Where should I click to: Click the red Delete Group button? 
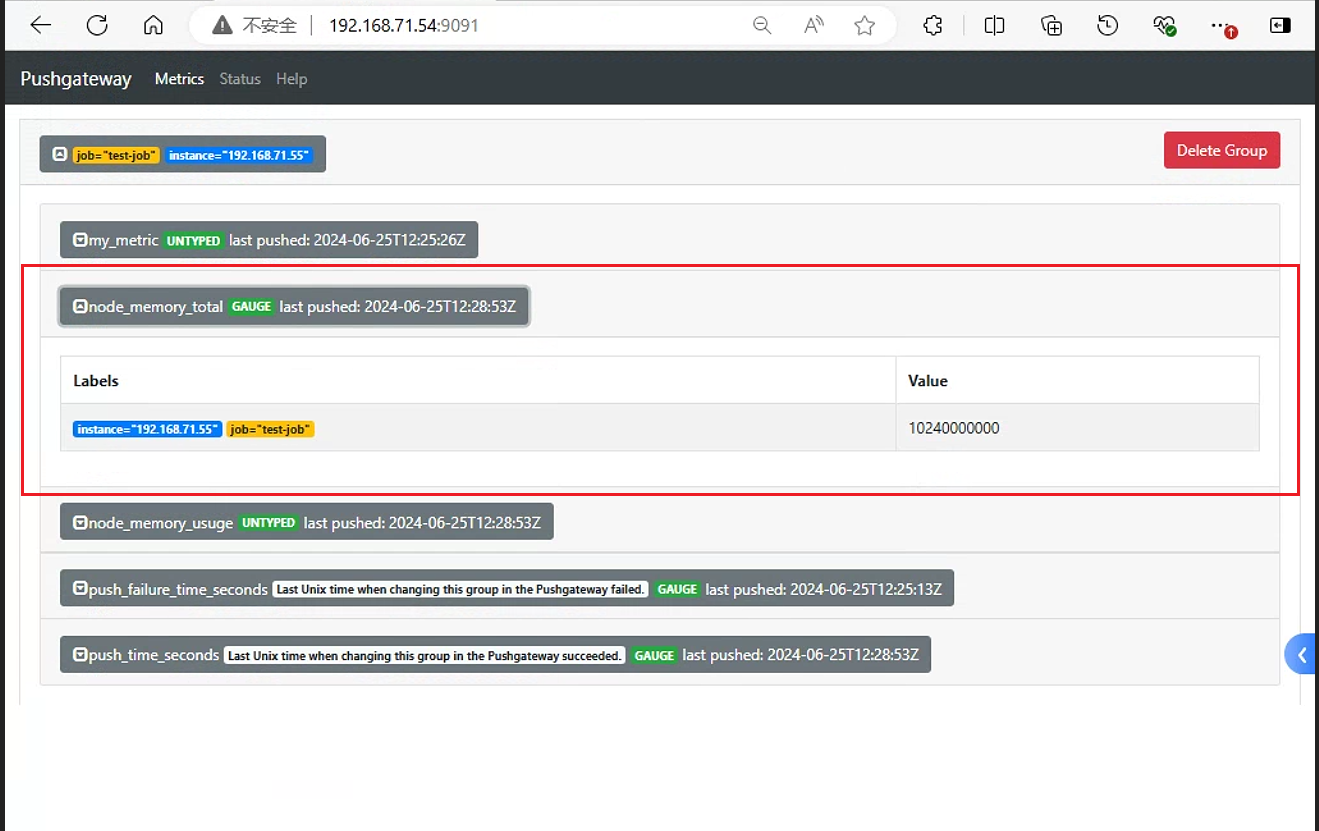[x=1222, y=150]
